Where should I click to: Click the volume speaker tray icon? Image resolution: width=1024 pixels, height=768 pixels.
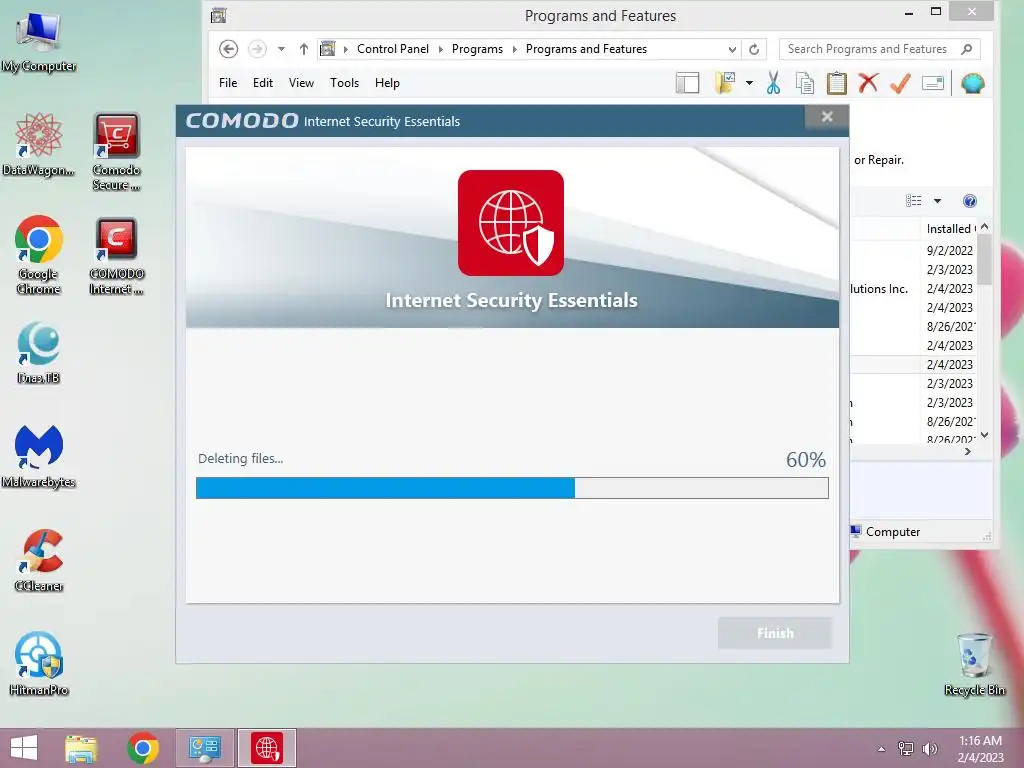tap(929, 748)
